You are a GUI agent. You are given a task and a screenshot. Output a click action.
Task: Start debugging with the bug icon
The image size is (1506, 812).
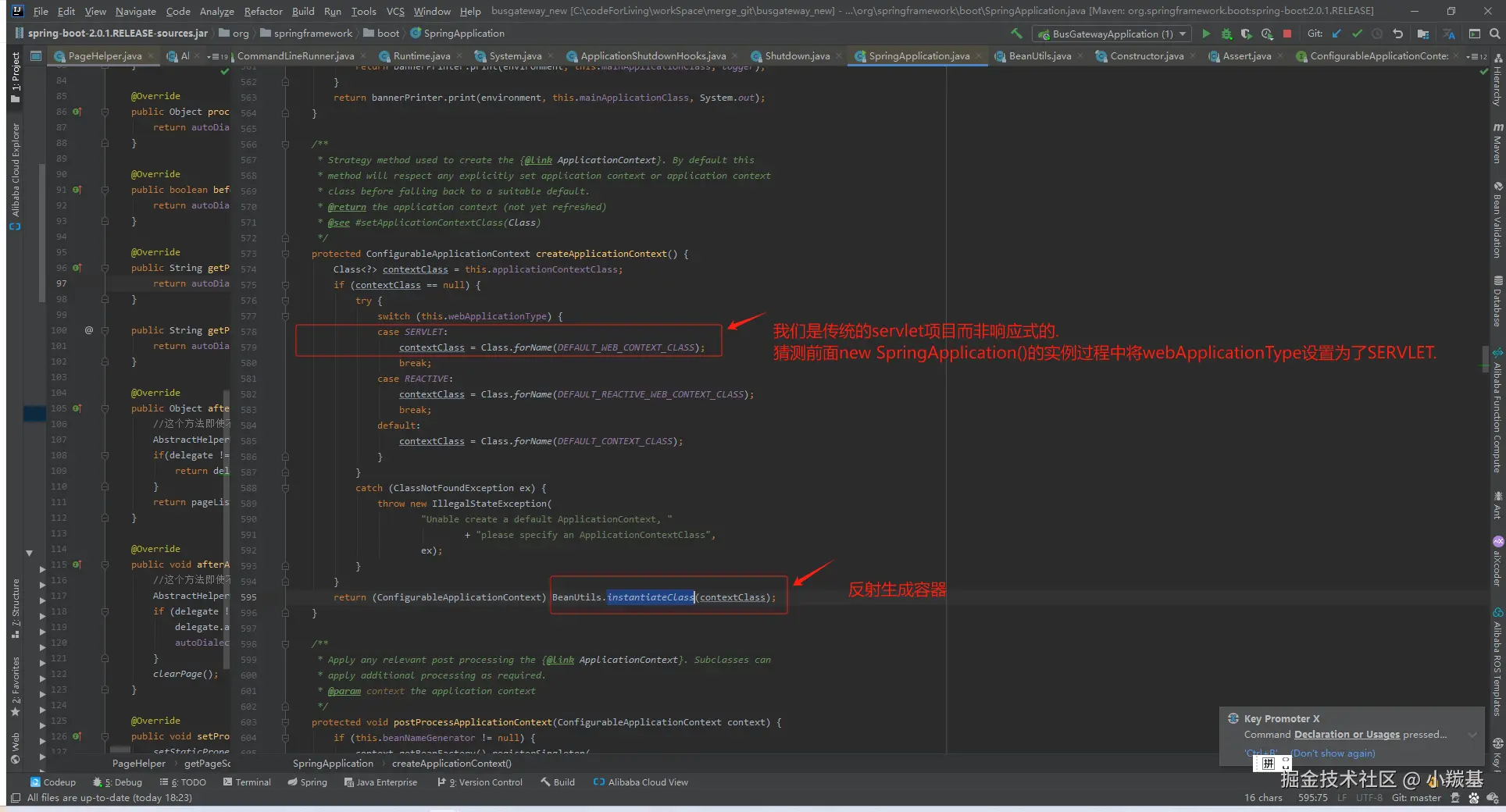1226,34
